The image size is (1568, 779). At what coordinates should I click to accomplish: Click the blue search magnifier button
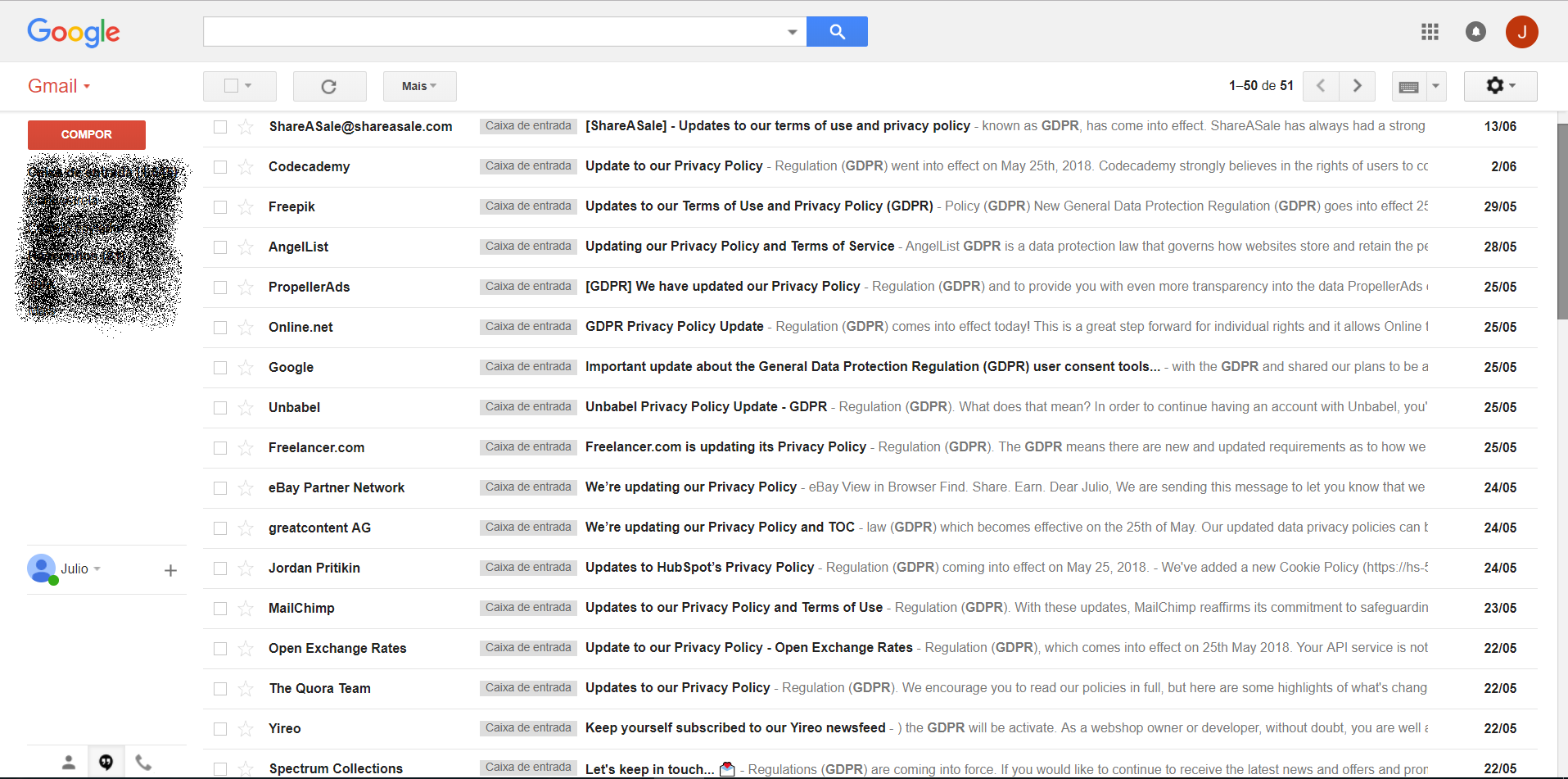pos(836,32)
